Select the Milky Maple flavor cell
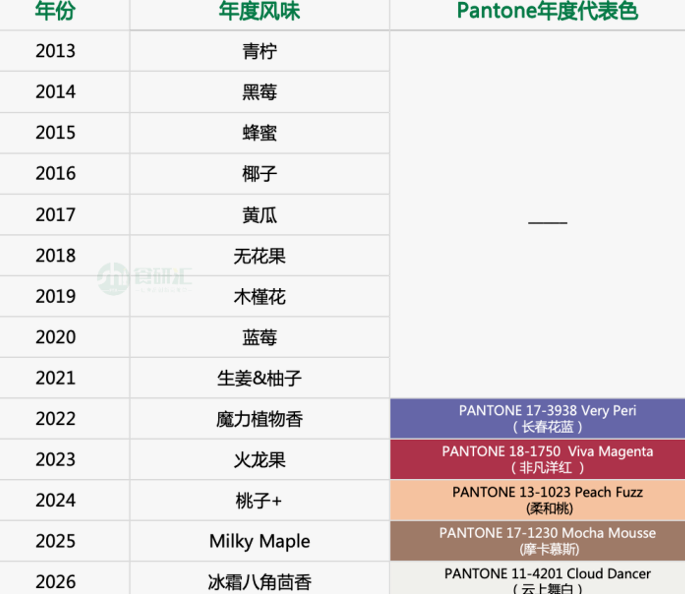 point(259,541)
